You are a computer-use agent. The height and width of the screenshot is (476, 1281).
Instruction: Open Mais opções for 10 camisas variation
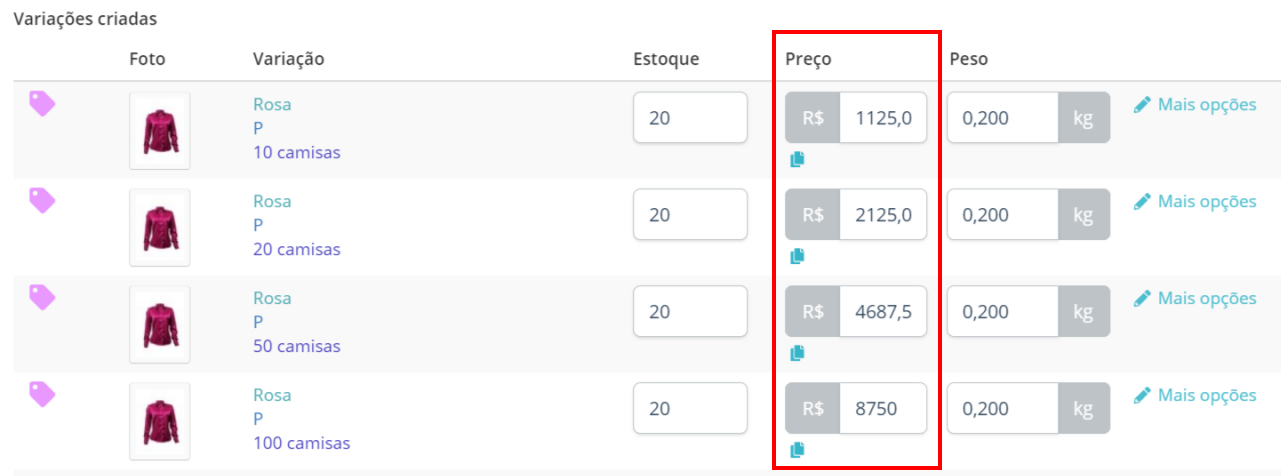click(x=1195, y=104)
